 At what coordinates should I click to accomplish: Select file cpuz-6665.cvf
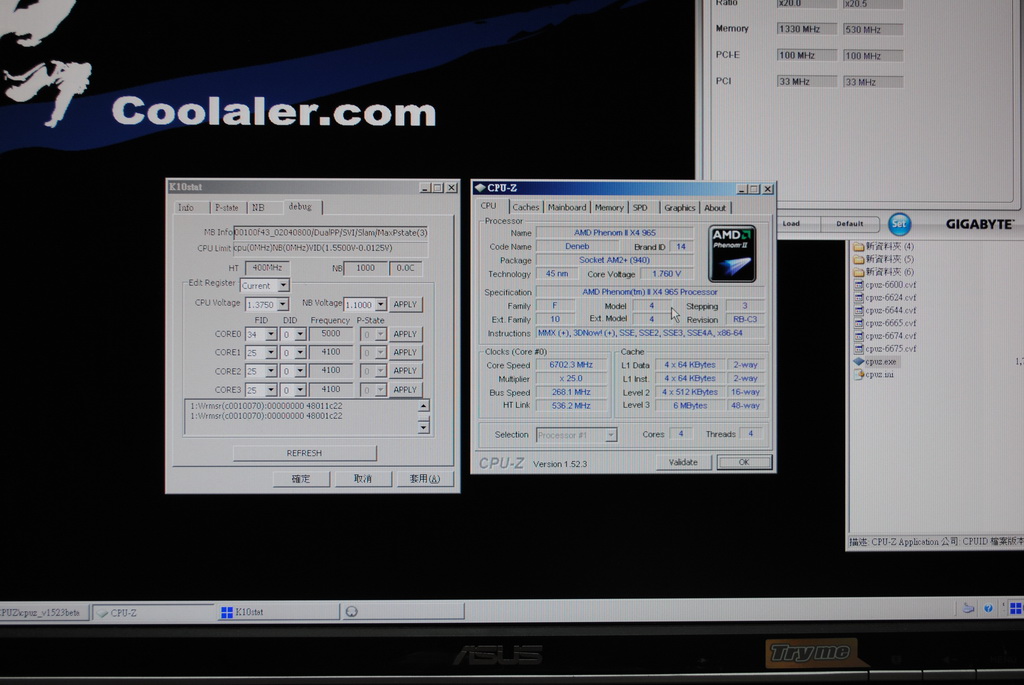pos(885,323)
